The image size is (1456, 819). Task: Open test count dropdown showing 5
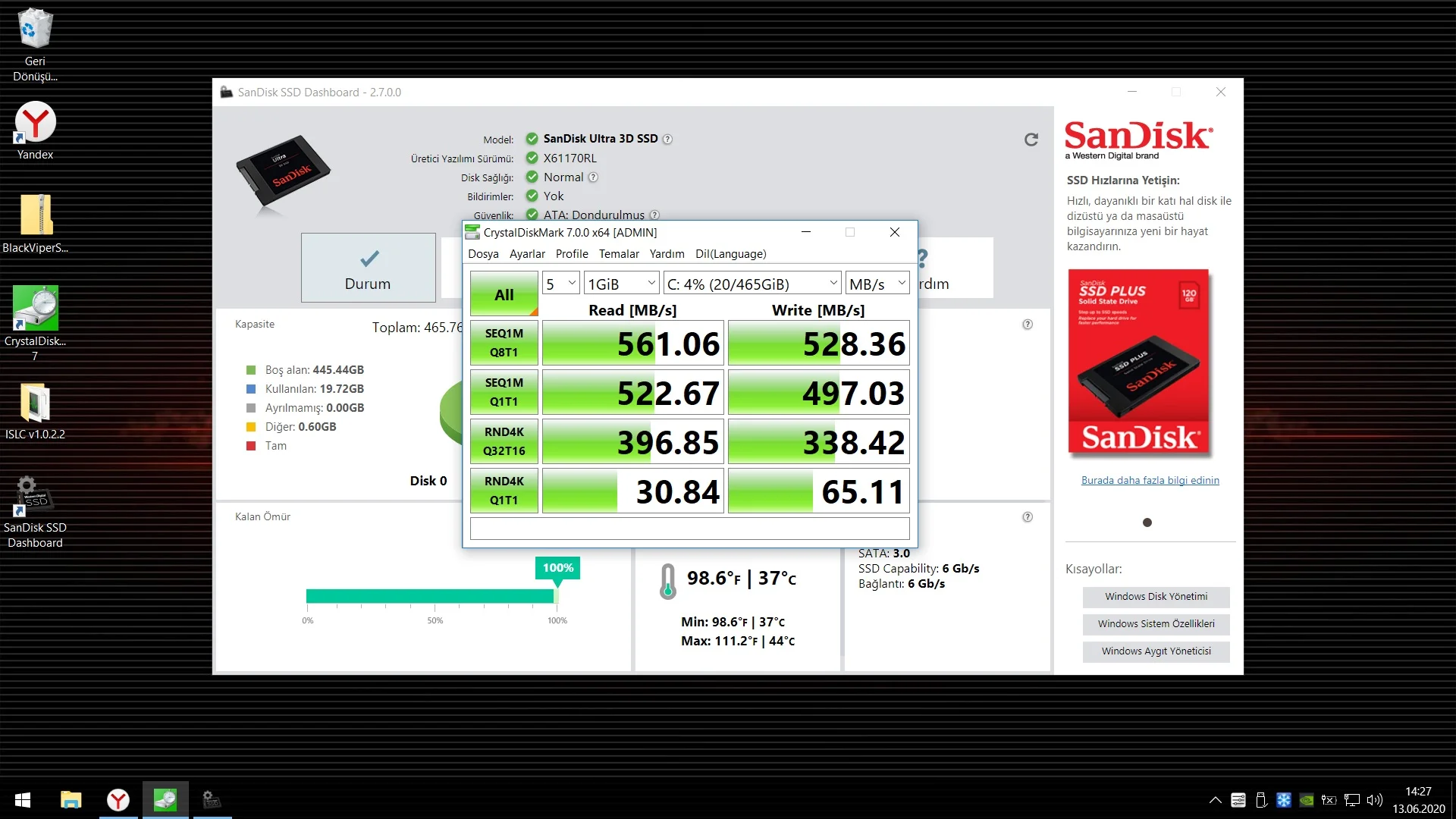point(561,284)
